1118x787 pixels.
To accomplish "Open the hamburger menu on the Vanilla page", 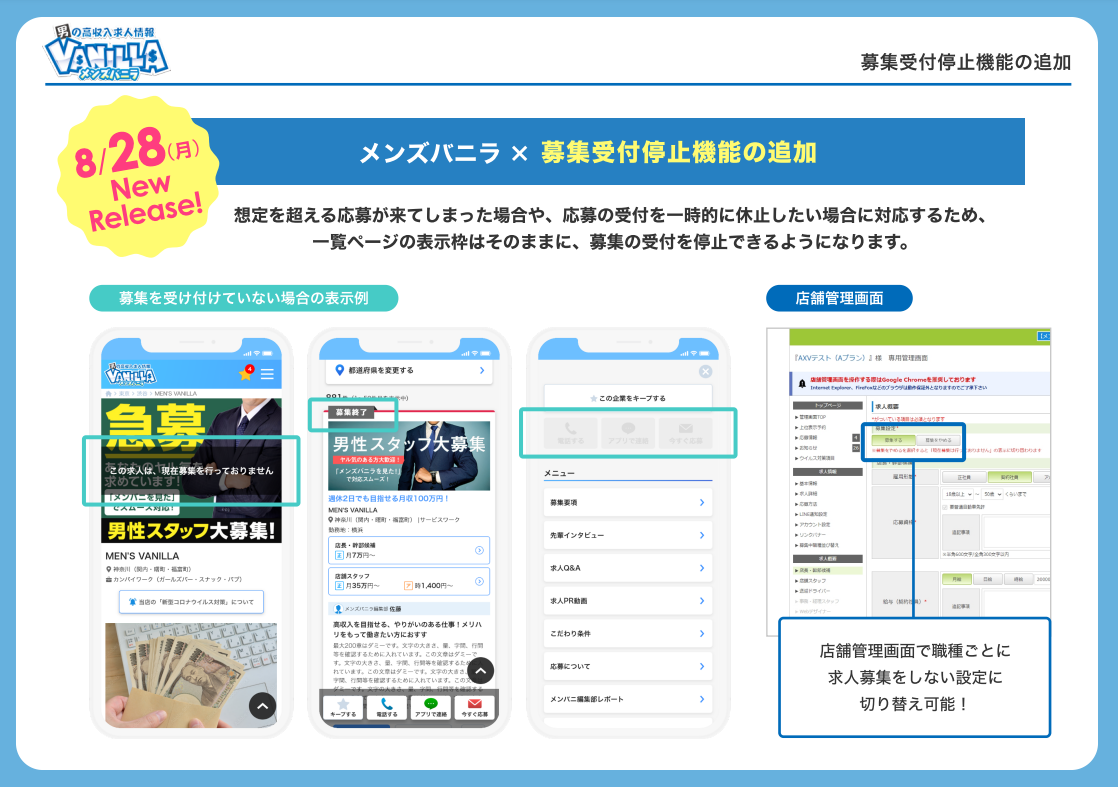I will [x=267, y=374].
